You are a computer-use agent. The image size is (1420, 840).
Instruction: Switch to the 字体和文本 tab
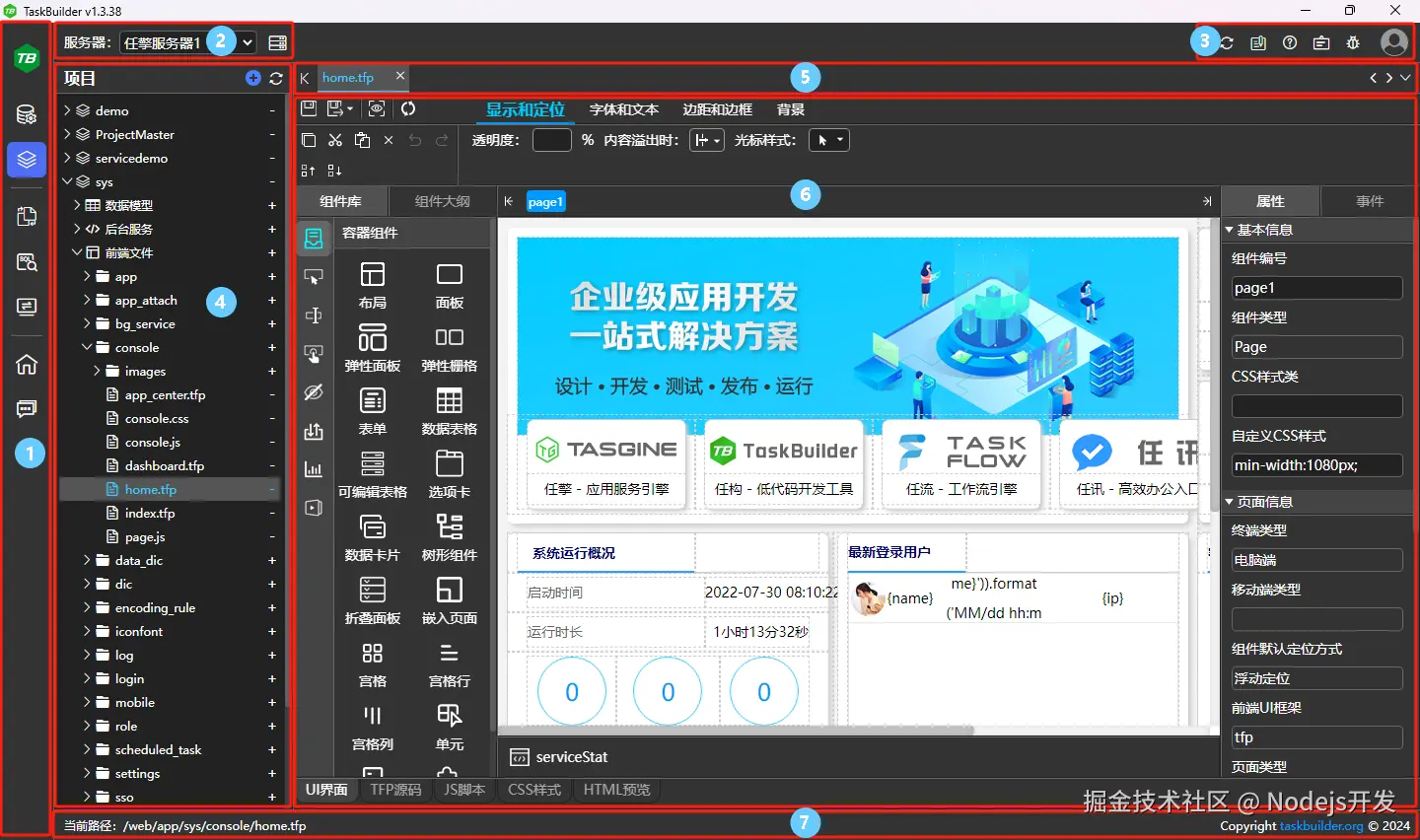pos(623,109)
